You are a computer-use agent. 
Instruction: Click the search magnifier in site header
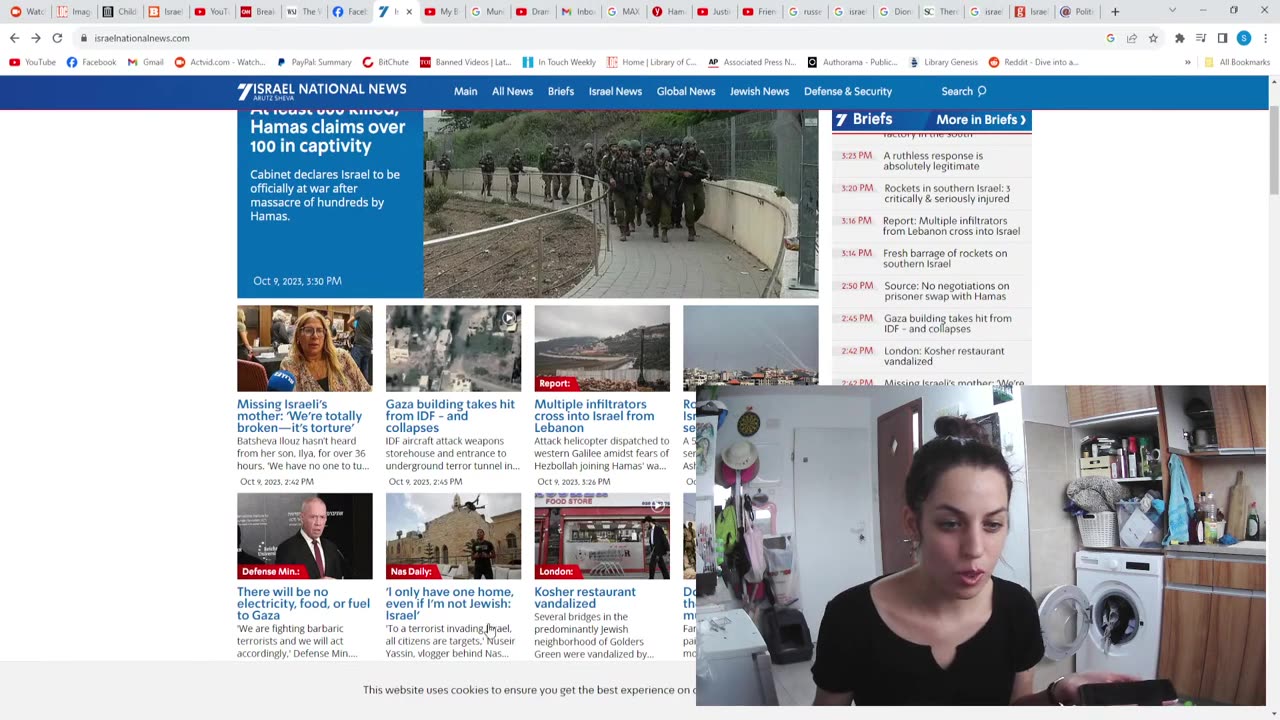point(982,91)
